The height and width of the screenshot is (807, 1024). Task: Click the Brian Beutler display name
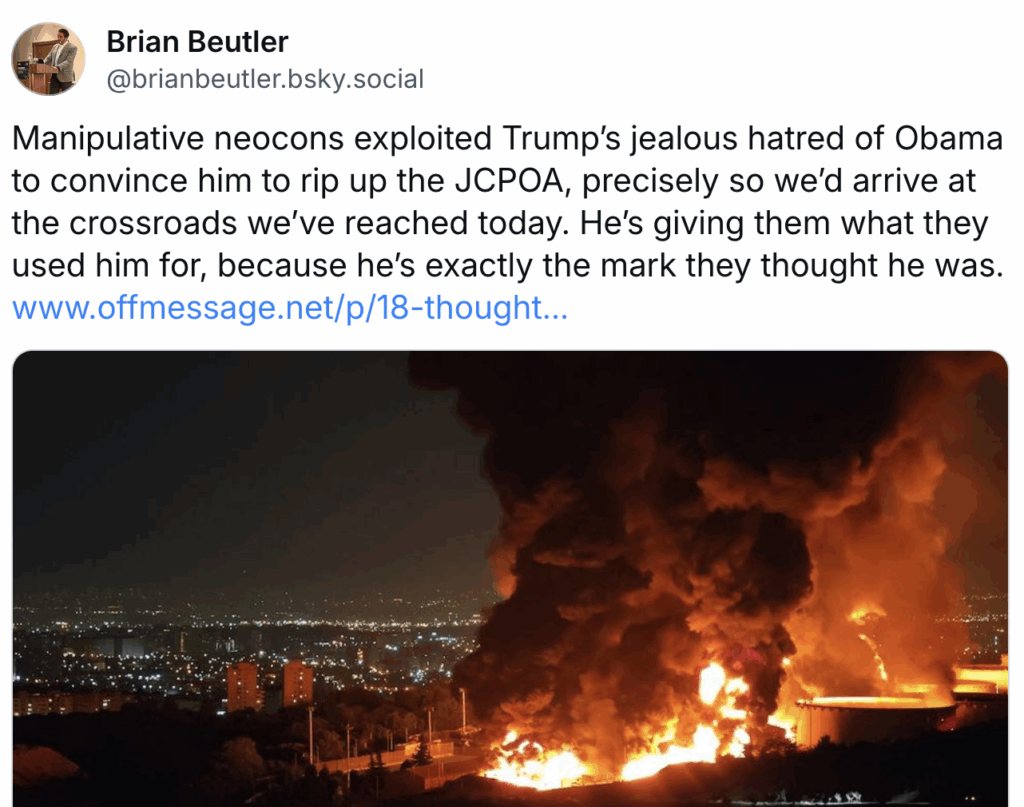coord(197,42)
